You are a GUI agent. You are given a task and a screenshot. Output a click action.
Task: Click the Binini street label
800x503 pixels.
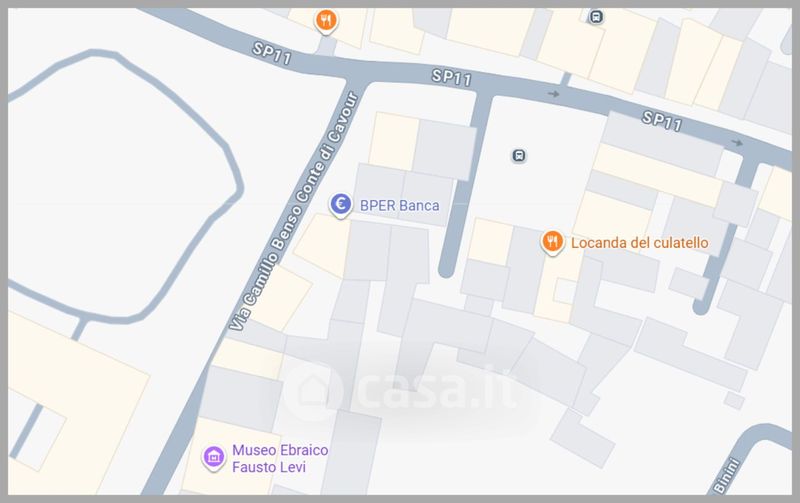[727, 476]
